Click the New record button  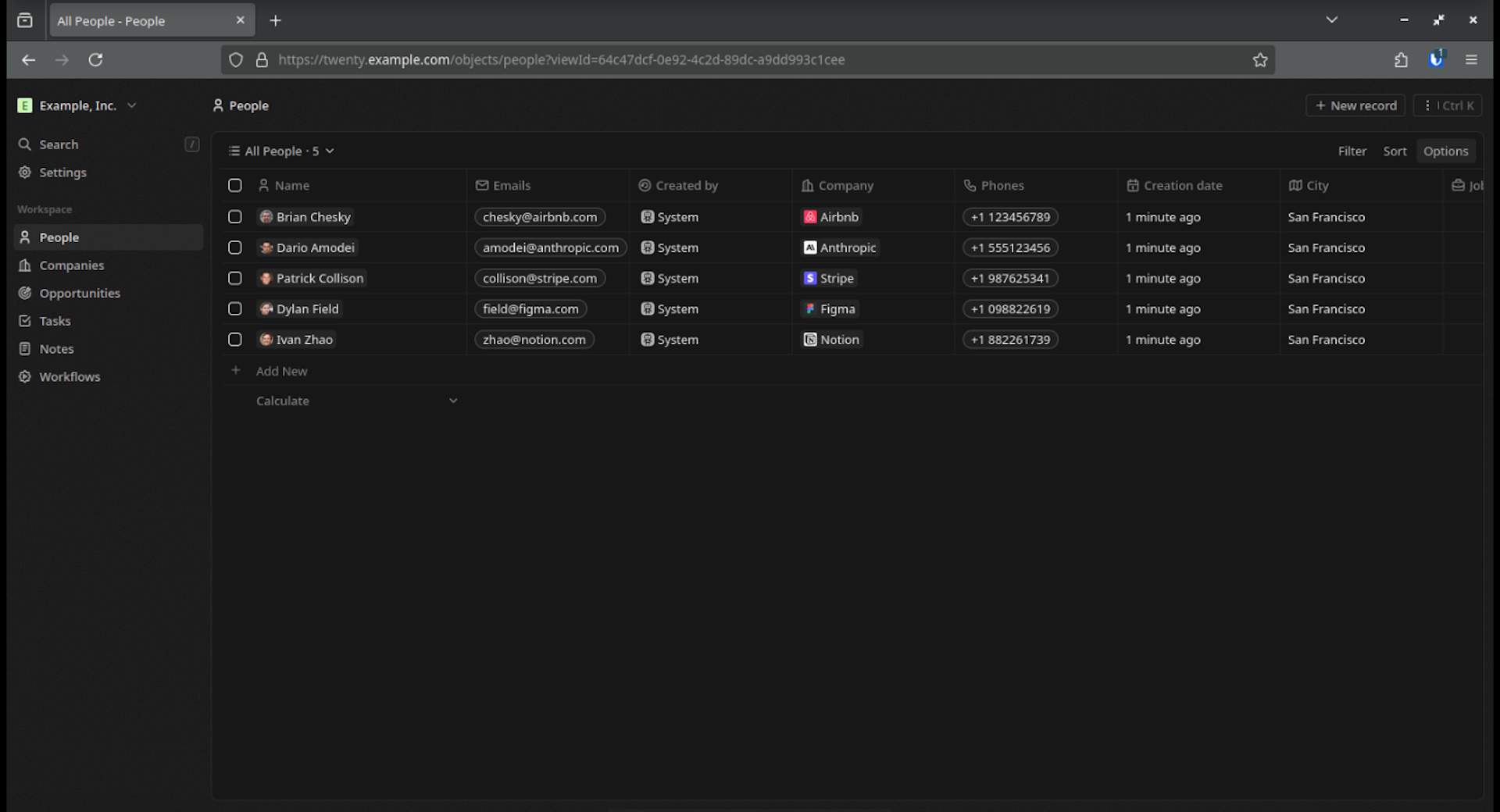coord(1355,105)
